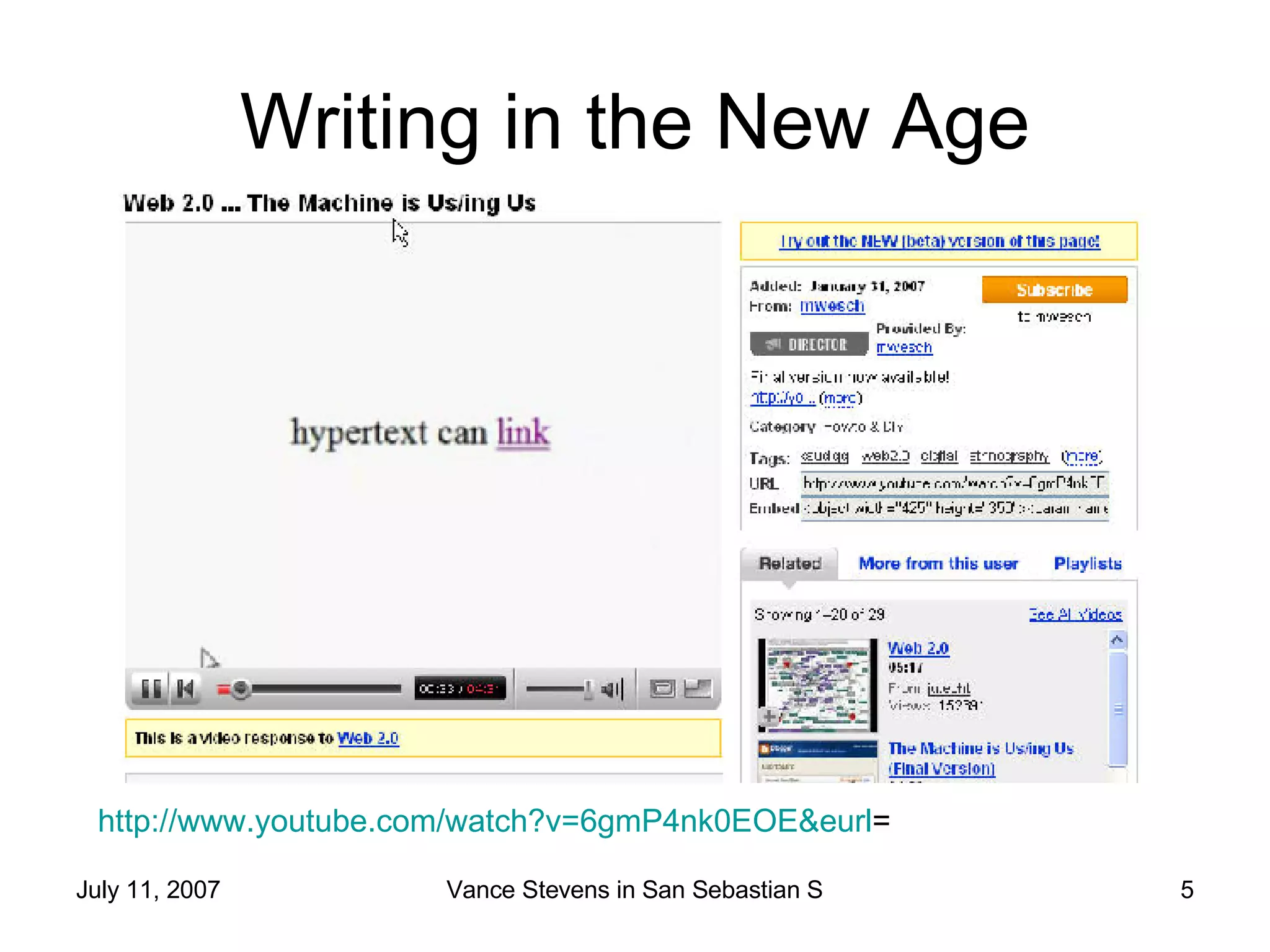Switch to the small player size icon
1270x952 pixels.
point(662,689)
